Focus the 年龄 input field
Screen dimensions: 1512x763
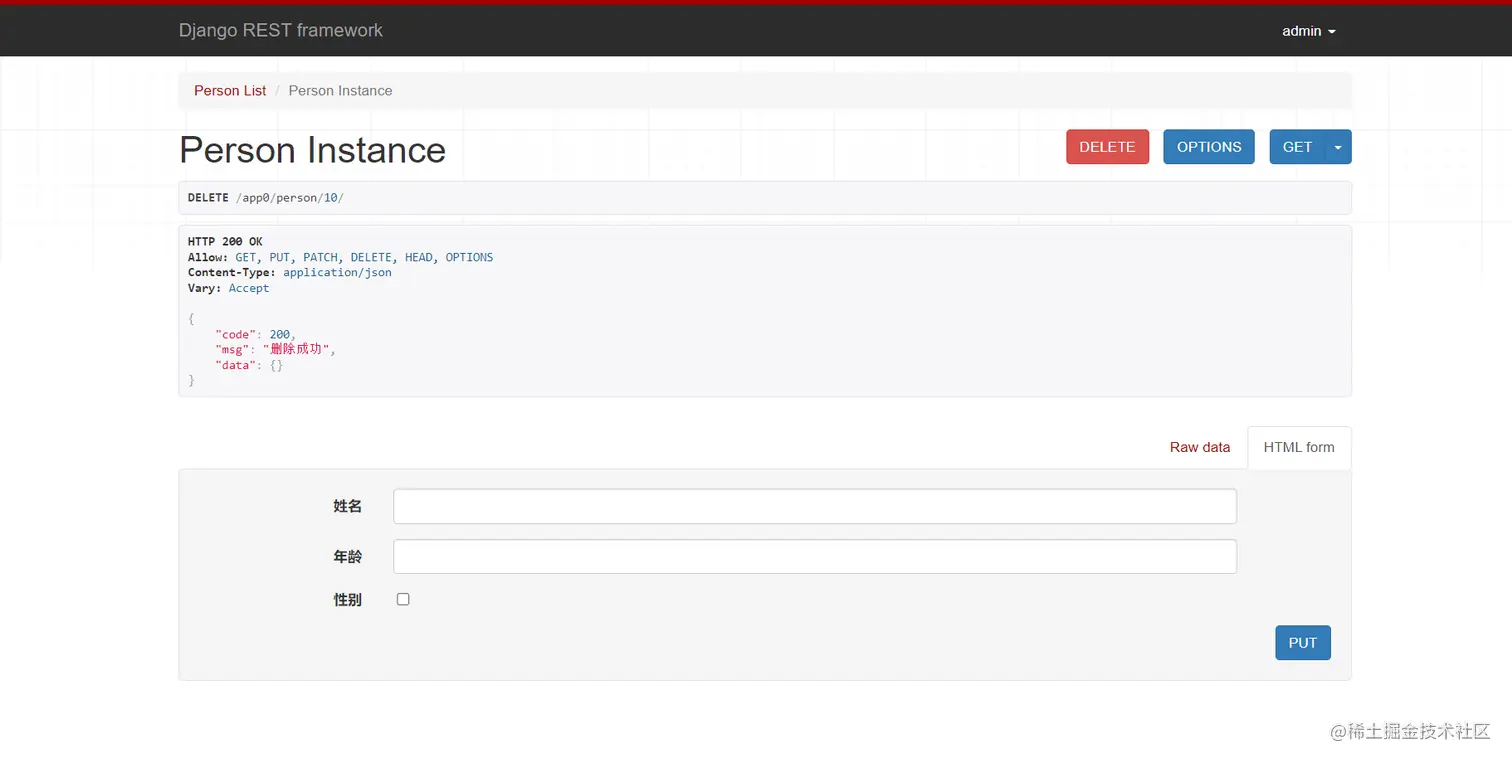tap(815, 557)
